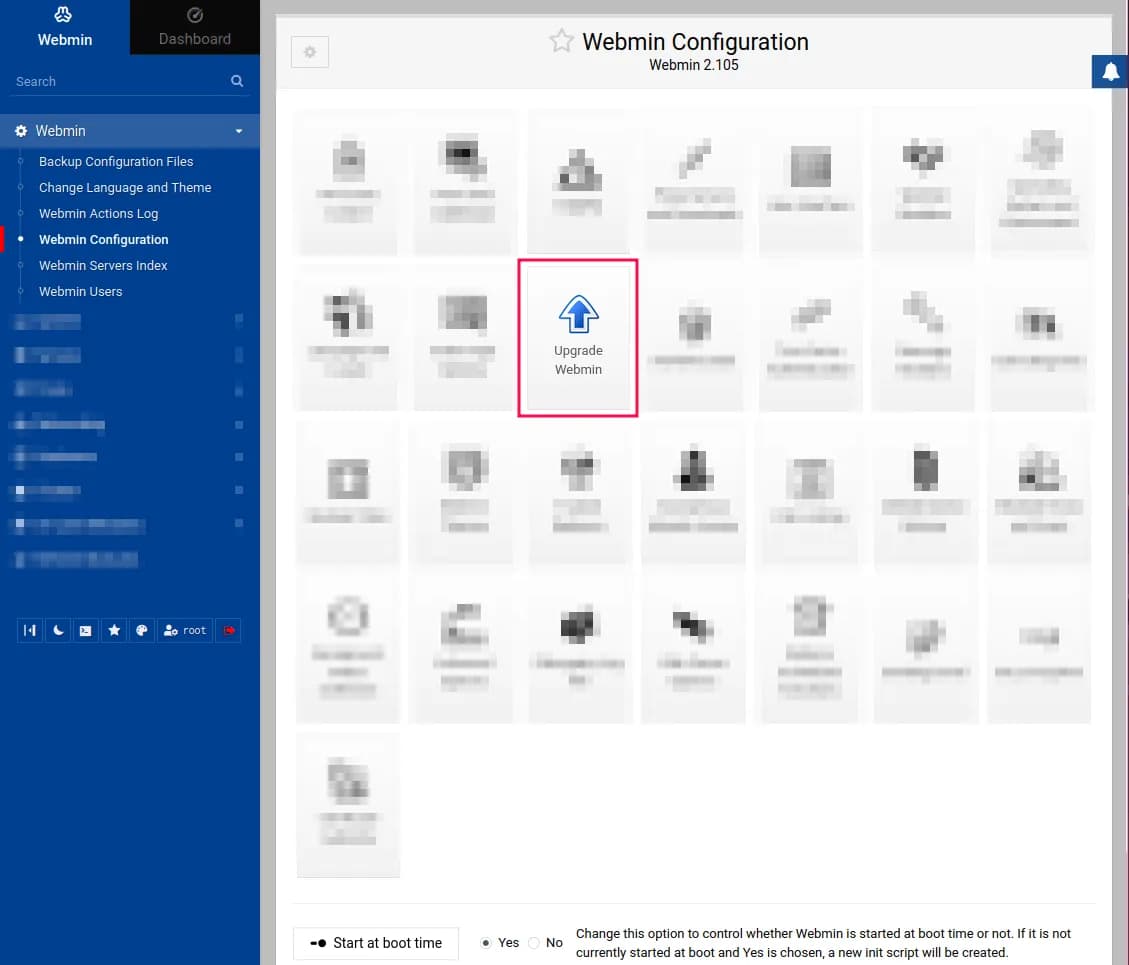Select Webmin Configuration in sidebar
The width and height of the screenshot is (1129, 965).
[104, 239]
